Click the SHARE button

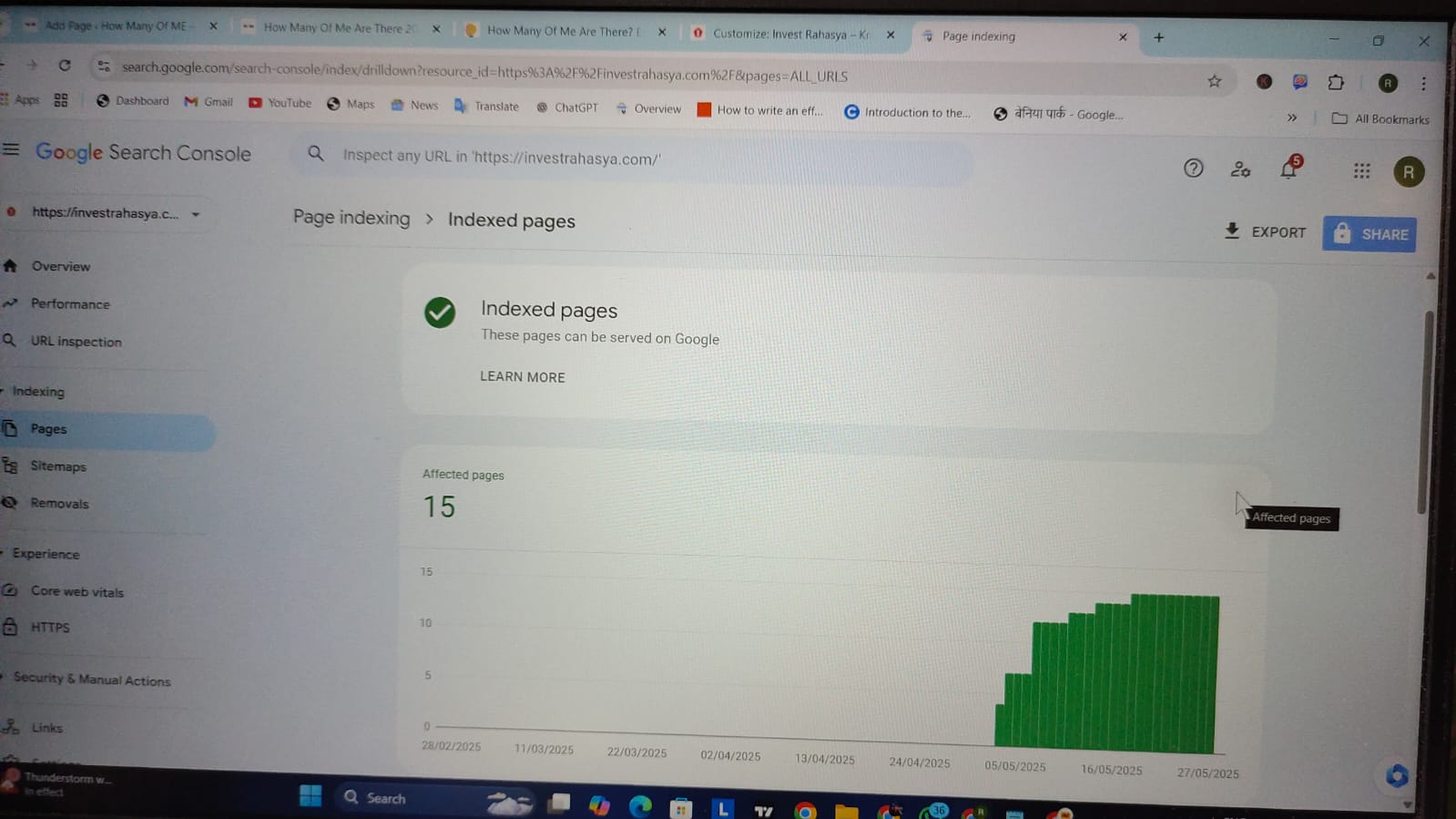pos(1369,234)
